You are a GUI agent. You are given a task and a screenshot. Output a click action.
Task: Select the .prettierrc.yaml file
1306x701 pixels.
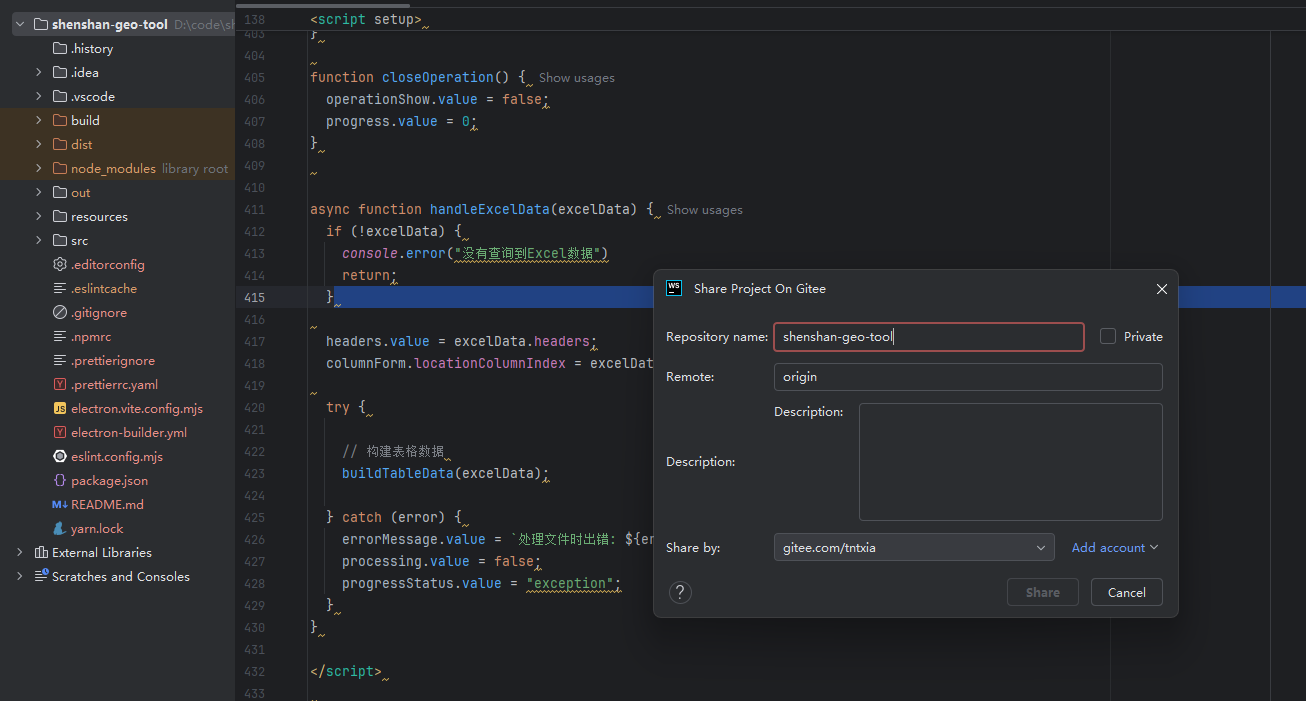(x=114, y=385)
